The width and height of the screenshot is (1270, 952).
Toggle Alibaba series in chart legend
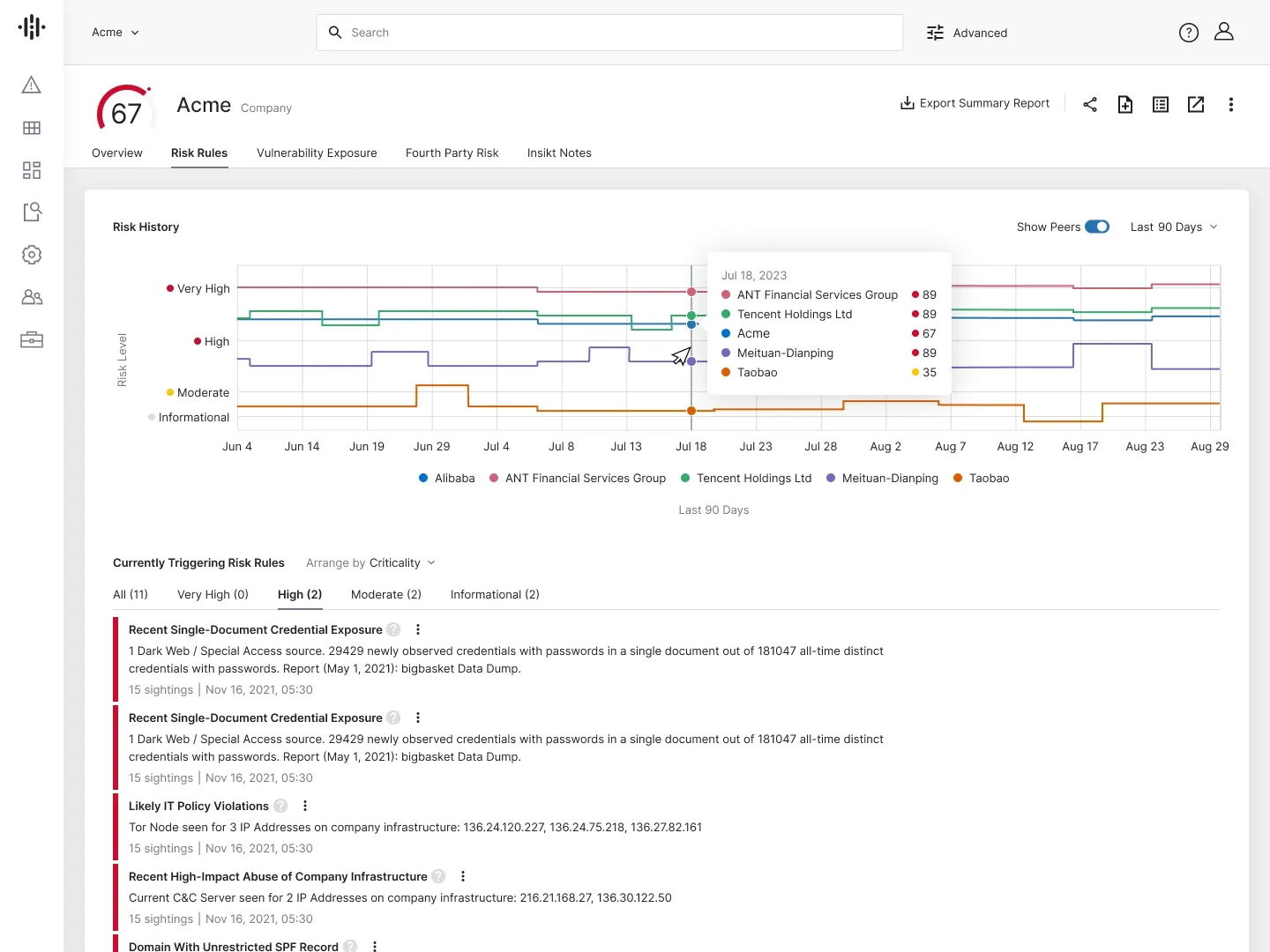[x=447, y=478]
